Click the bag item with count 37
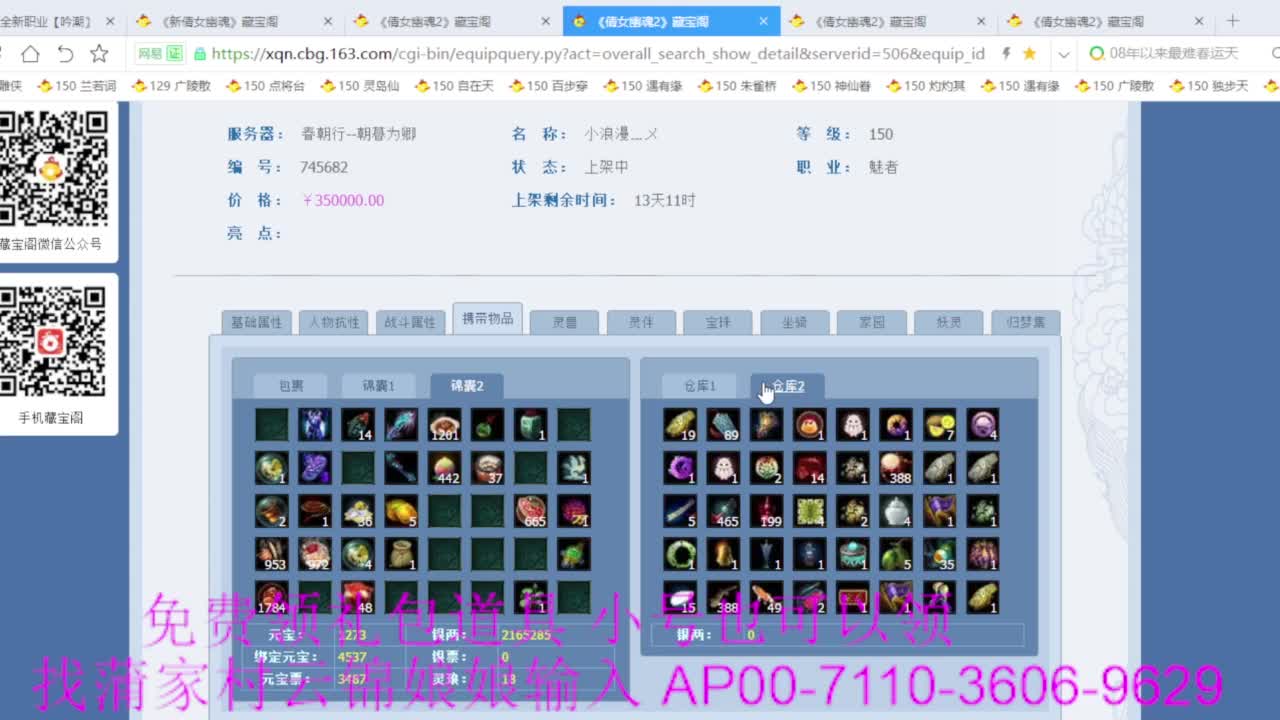Image resolution: width=1280 pixels, height=720 pixels. [x=488, y=468]
